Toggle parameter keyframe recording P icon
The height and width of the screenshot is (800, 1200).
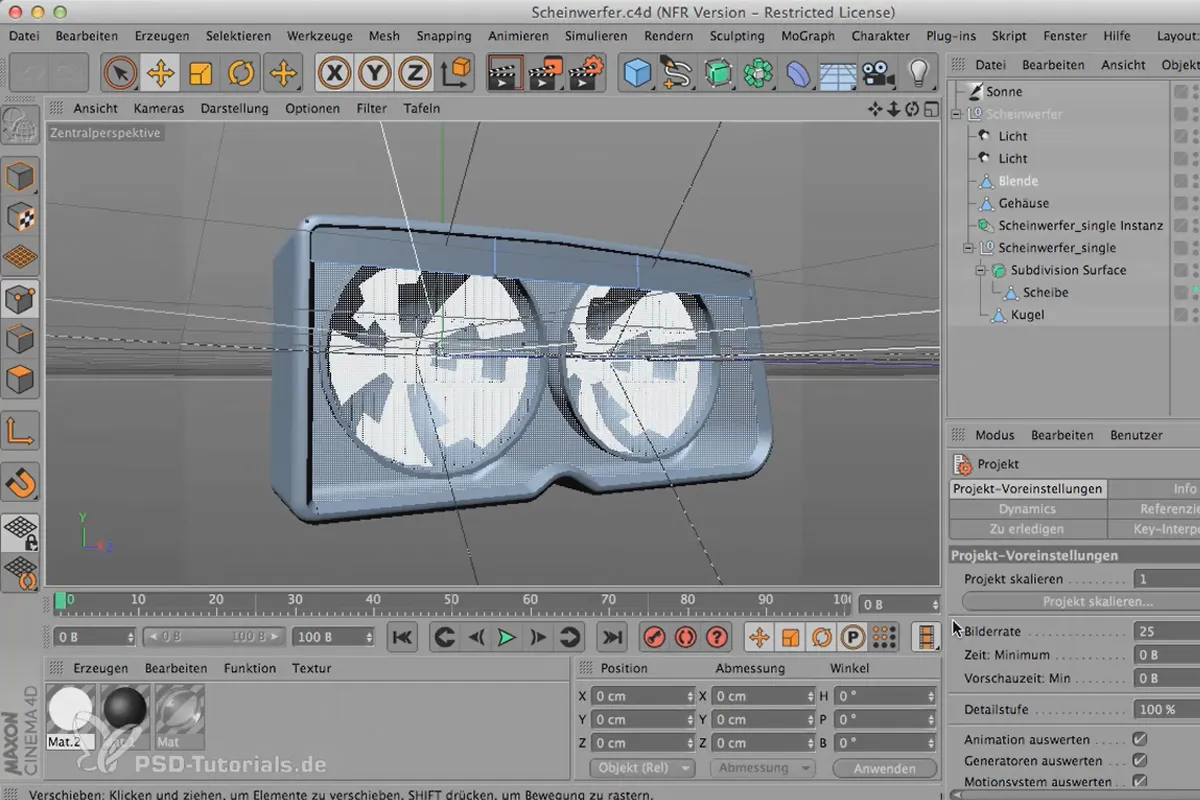point(852,637)
